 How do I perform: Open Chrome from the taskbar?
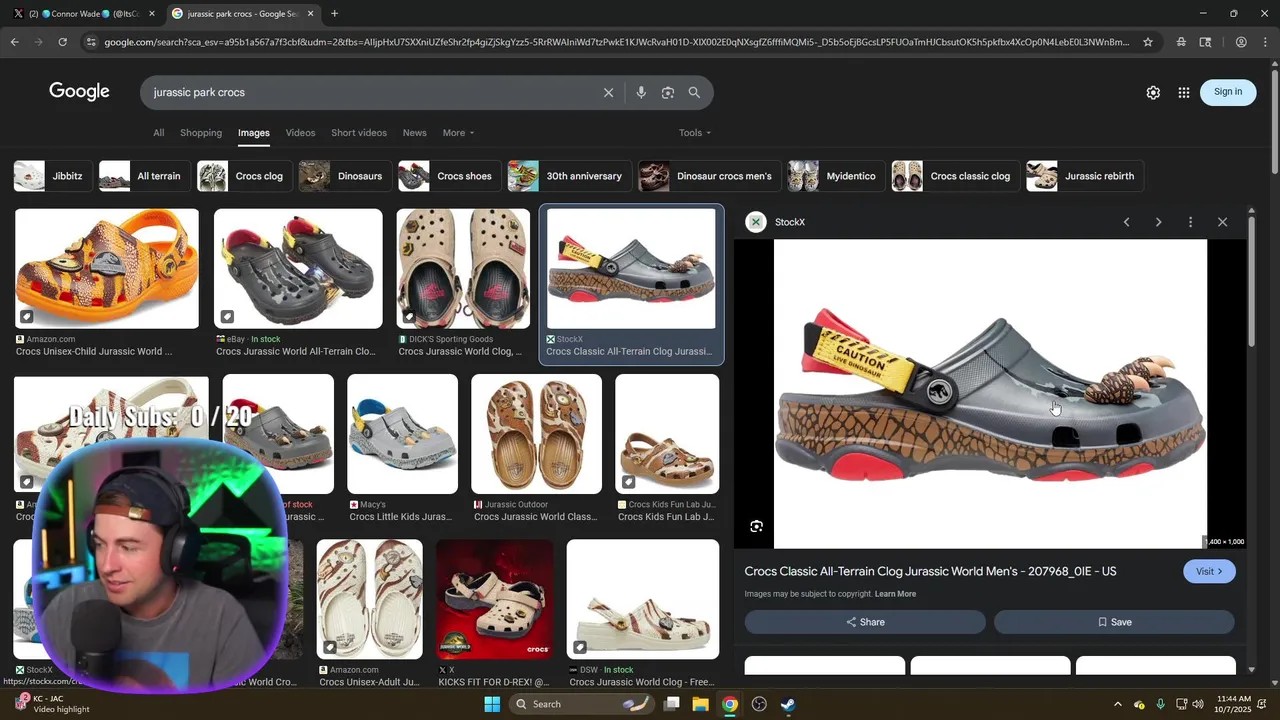[730, 704]
